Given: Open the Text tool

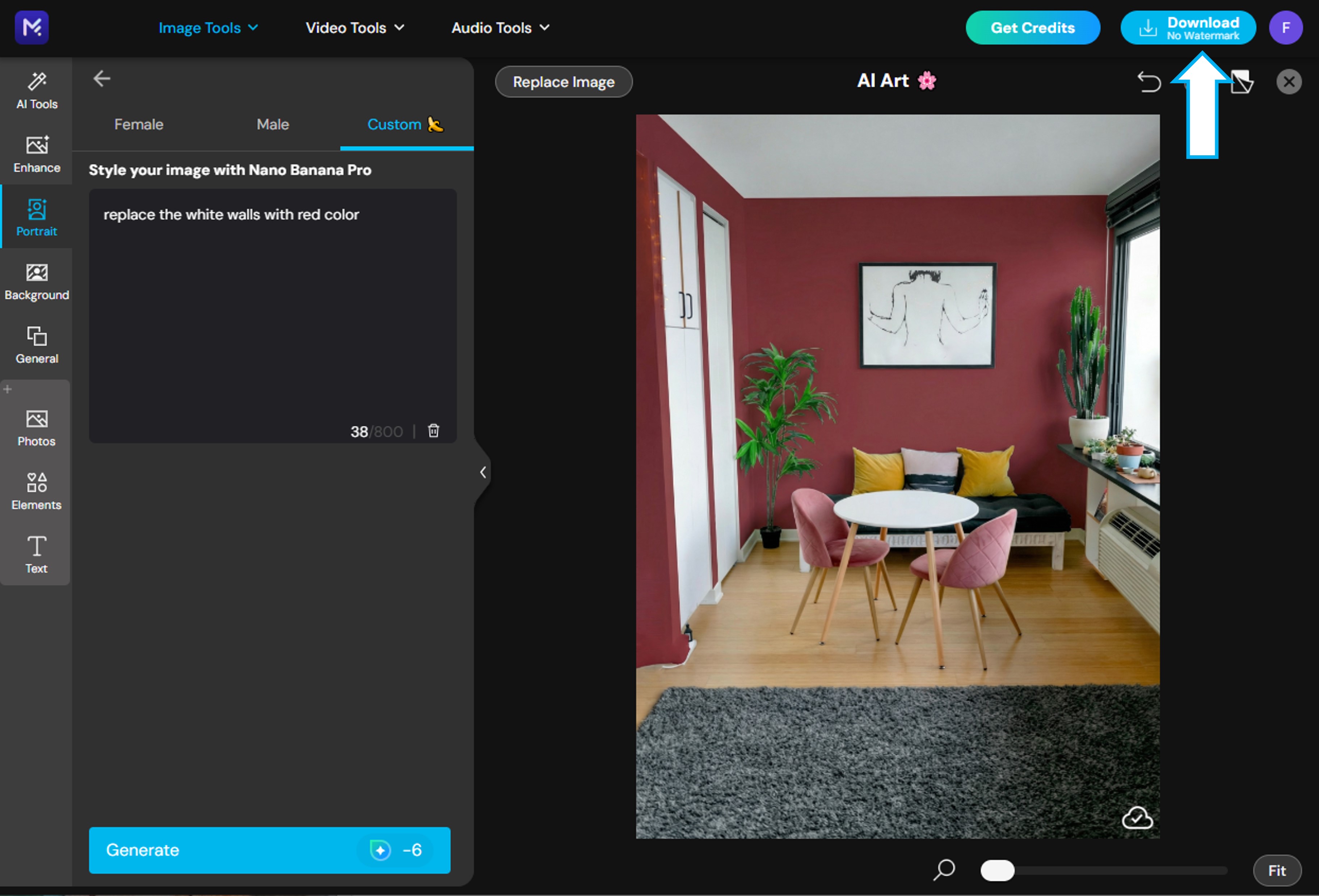Looking at the screenshot, I should 36,554.
